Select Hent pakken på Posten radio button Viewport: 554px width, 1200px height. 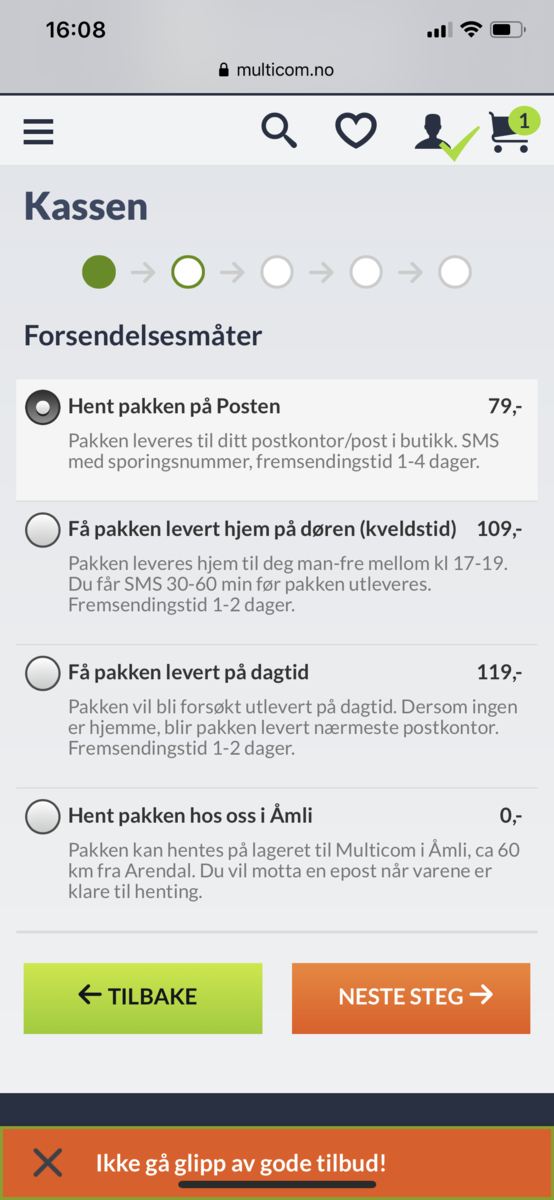click(x=43, y=407)
